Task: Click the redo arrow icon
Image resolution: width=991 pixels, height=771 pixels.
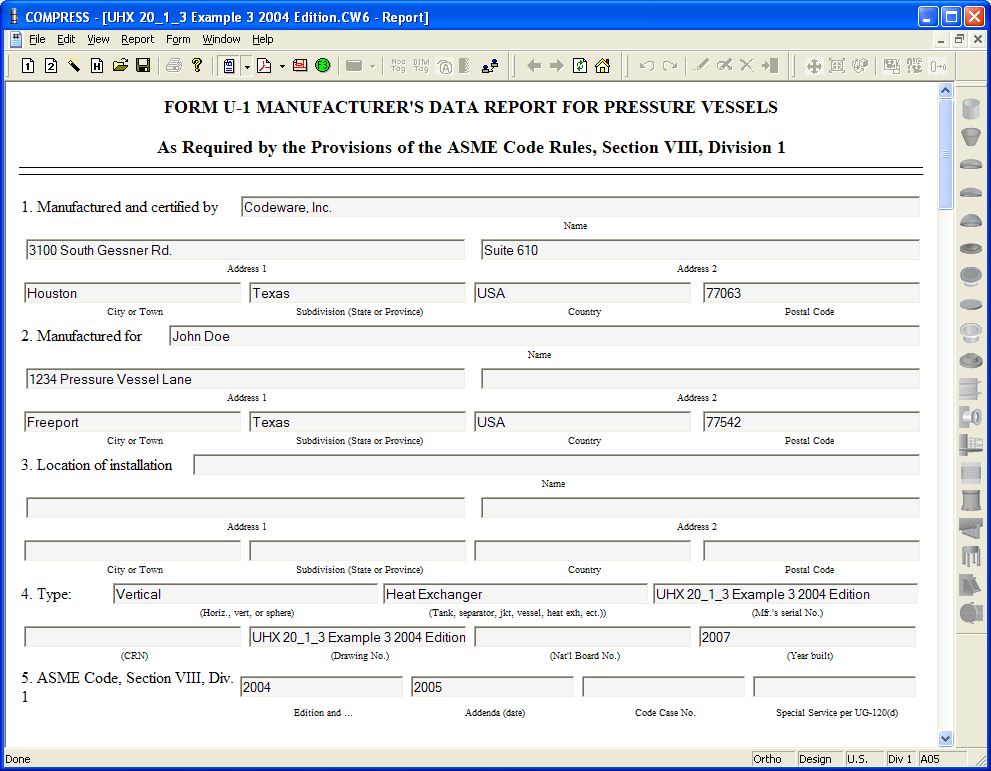Action: [x=670, y=65]
